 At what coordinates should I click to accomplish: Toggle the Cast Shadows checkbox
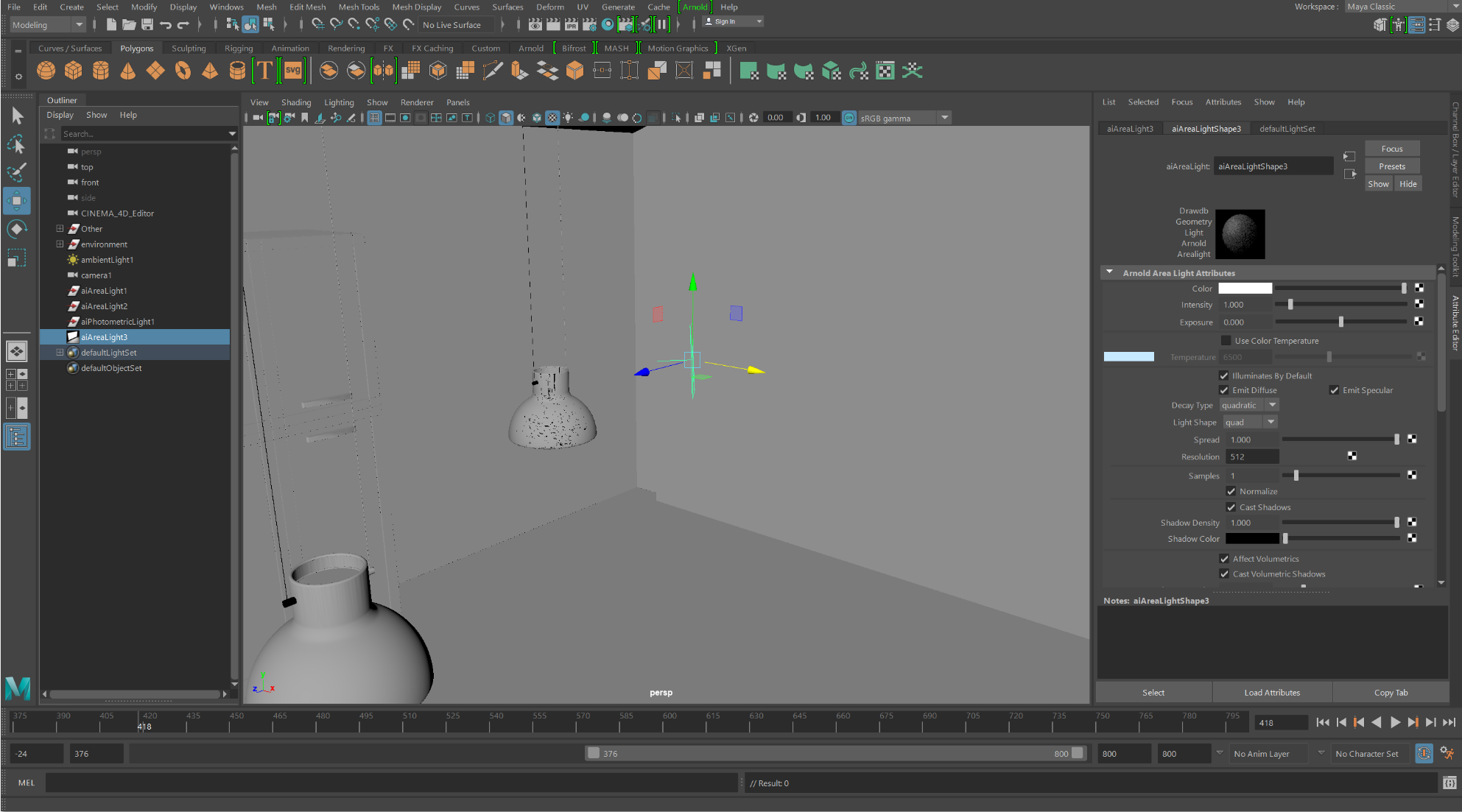[1231, 507]
